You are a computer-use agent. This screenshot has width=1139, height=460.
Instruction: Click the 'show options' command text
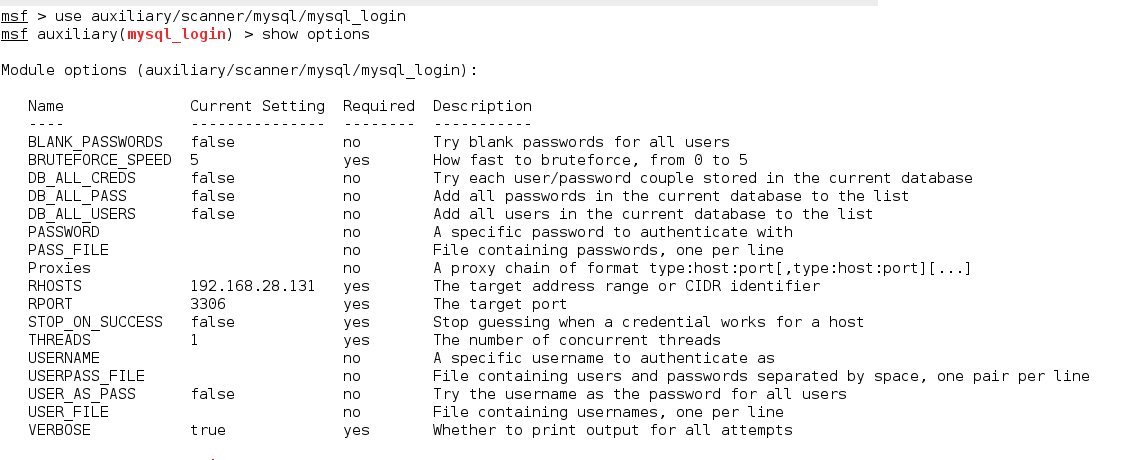point(315,35)
